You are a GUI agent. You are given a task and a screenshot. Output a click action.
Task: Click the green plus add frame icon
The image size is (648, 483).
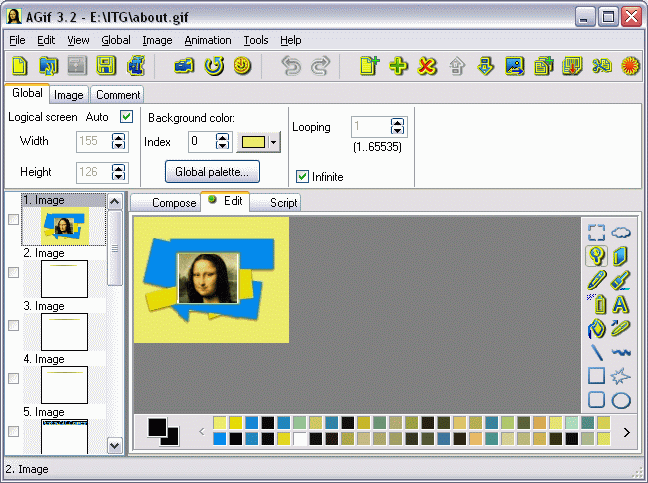[399, 67]
